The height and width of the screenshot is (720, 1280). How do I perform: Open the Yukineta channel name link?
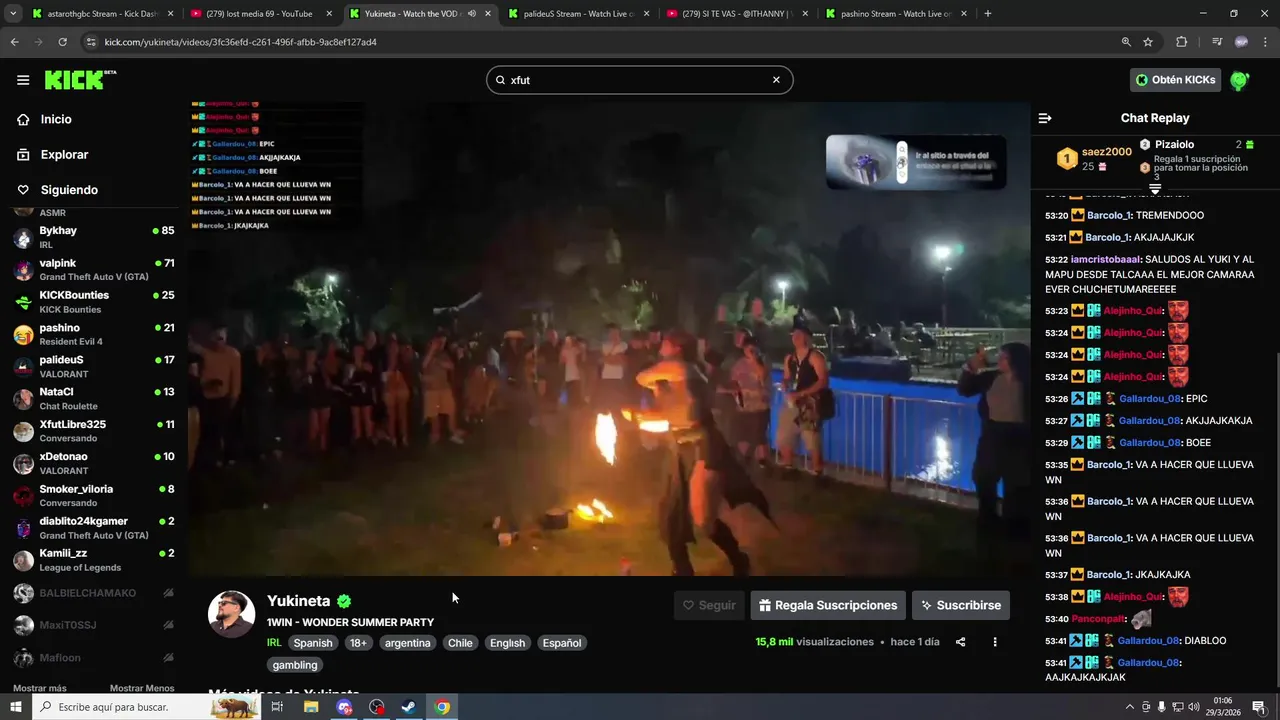tap(298, 601)
